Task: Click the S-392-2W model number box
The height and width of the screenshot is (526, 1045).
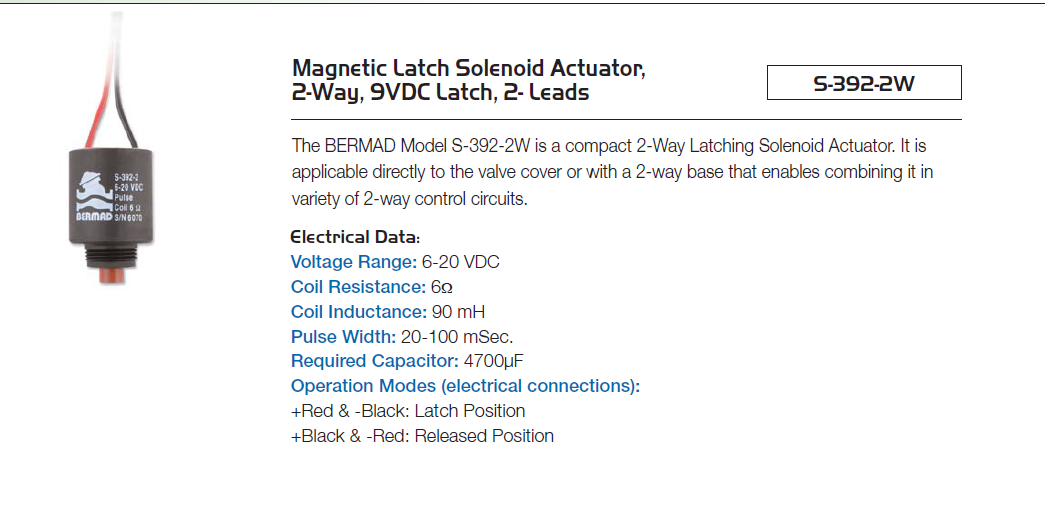Action: click(864, 83)
